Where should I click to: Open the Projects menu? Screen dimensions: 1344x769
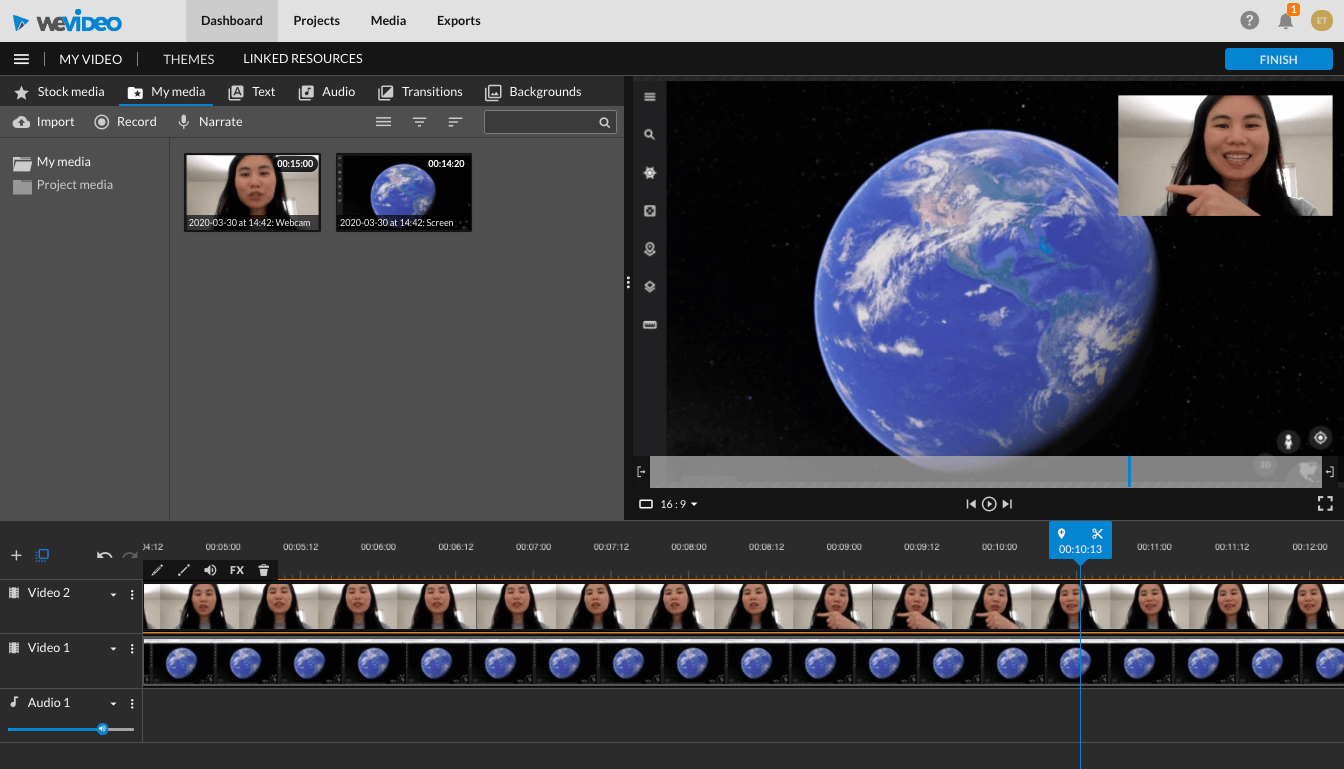[x=316, y=21]
